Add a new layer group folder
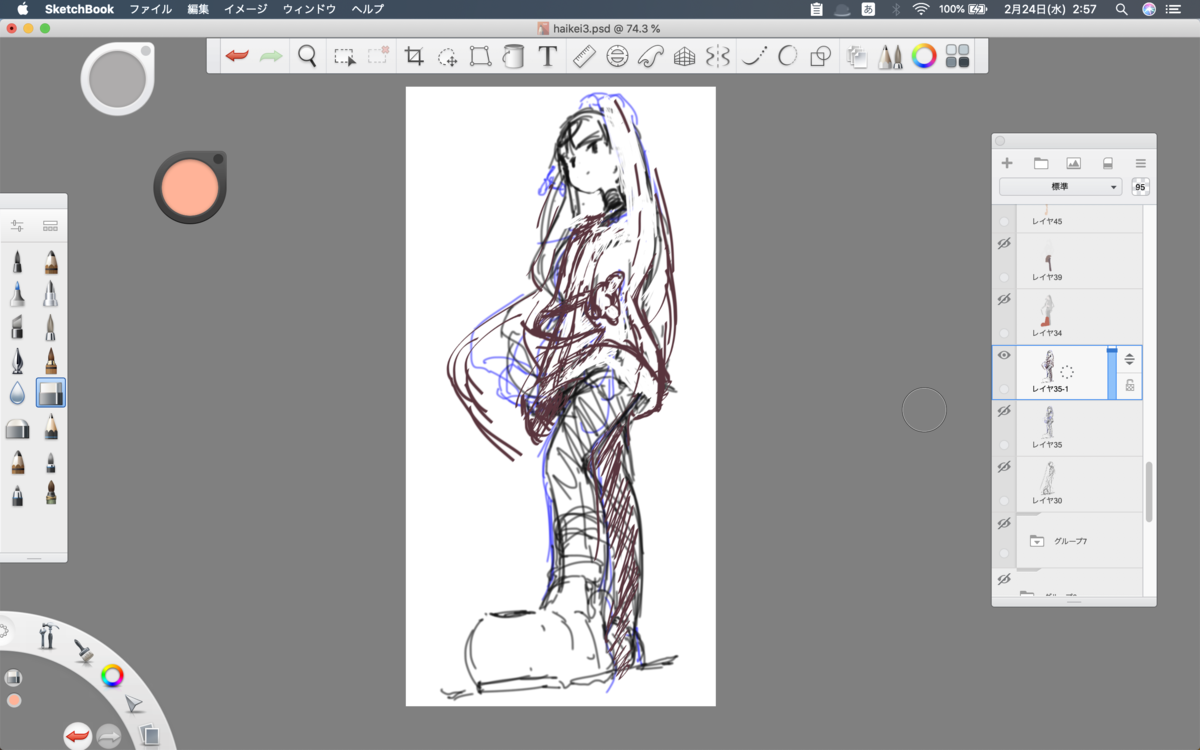Viewport: 1200px width, 750px height. pos(1040,163)
